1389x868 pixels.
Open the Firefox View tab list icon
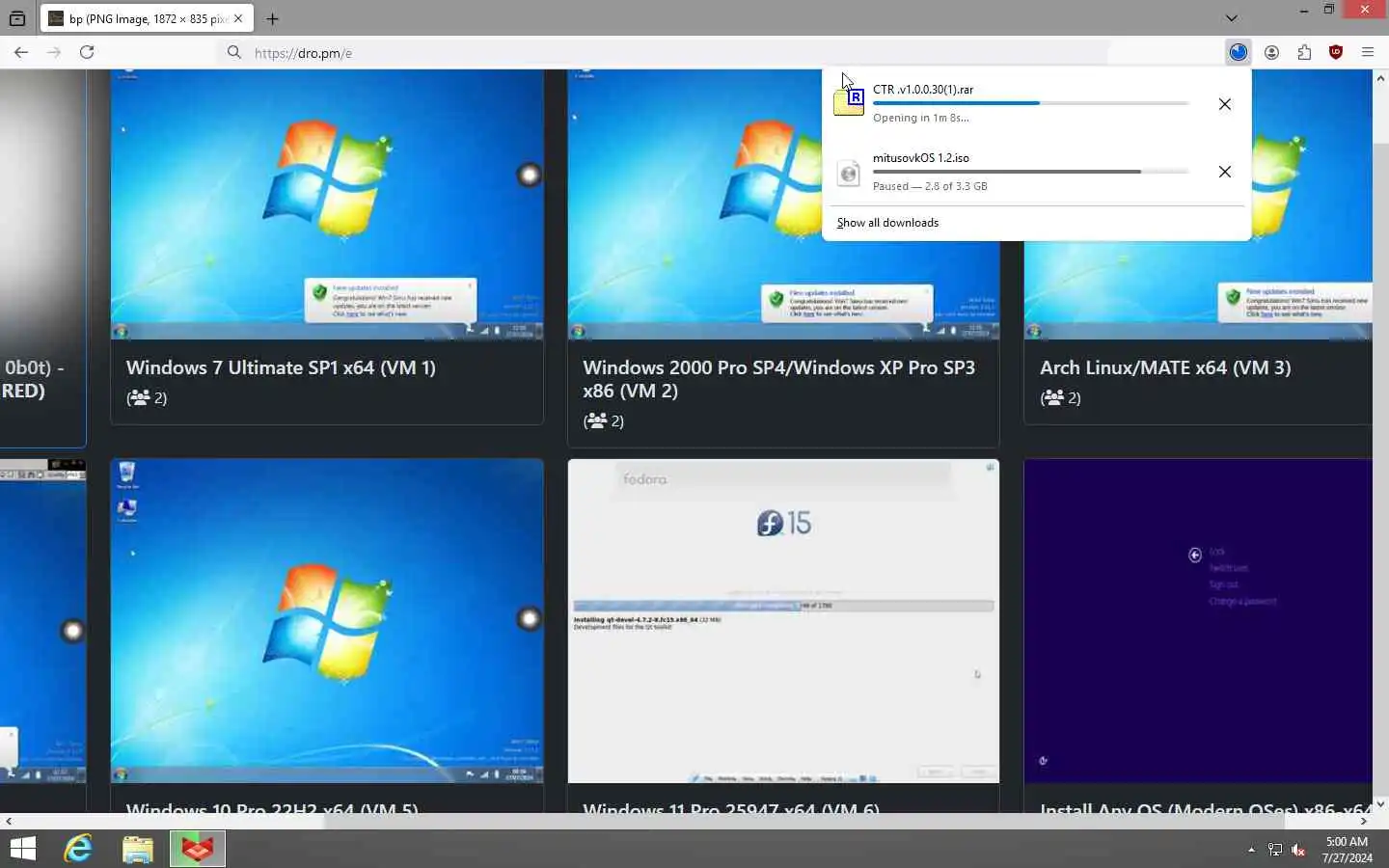16,18
